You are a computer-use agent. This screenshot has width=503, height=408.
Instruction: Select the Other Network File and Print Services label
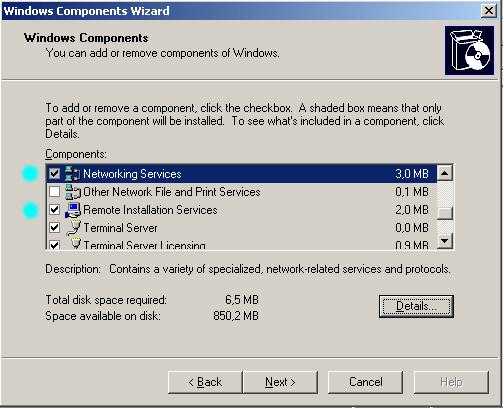pyautogui.click(x=172, y=192)
